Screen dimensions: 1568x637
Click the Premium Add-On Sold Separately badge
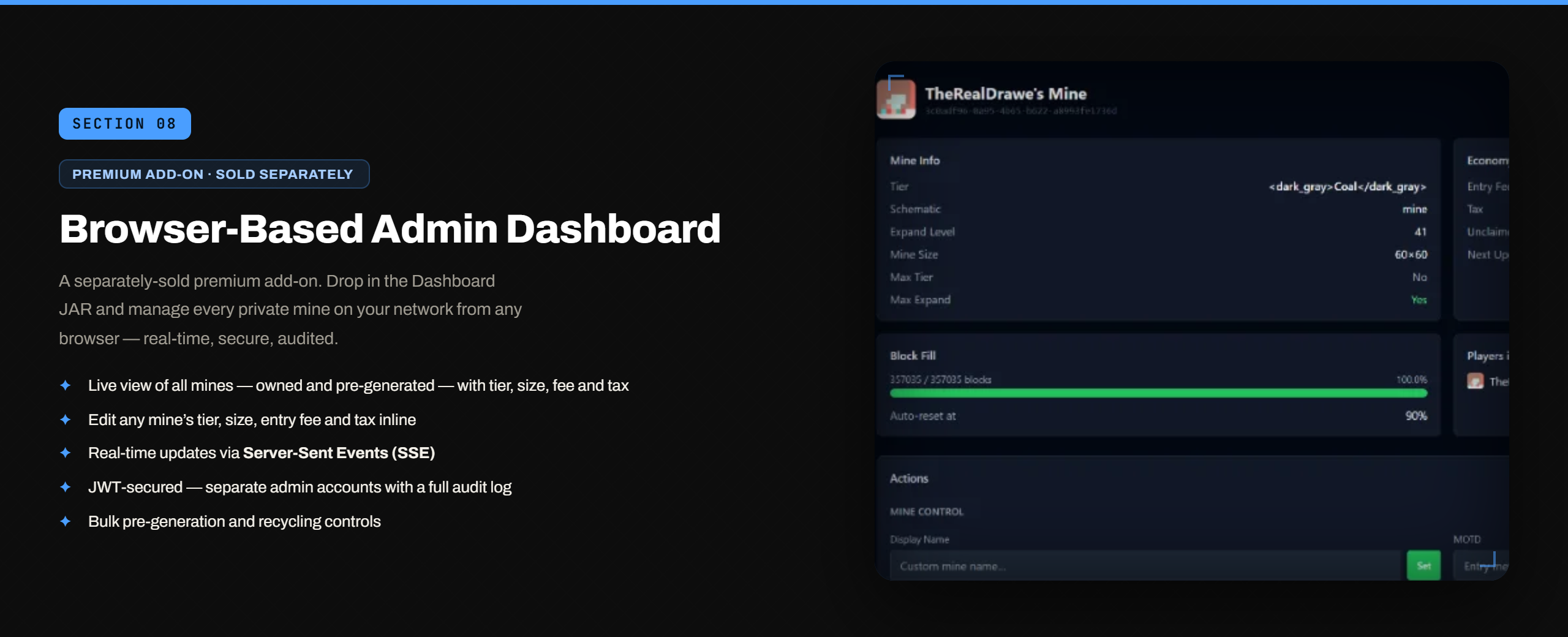pyautogui.click(x=214, y=174)
